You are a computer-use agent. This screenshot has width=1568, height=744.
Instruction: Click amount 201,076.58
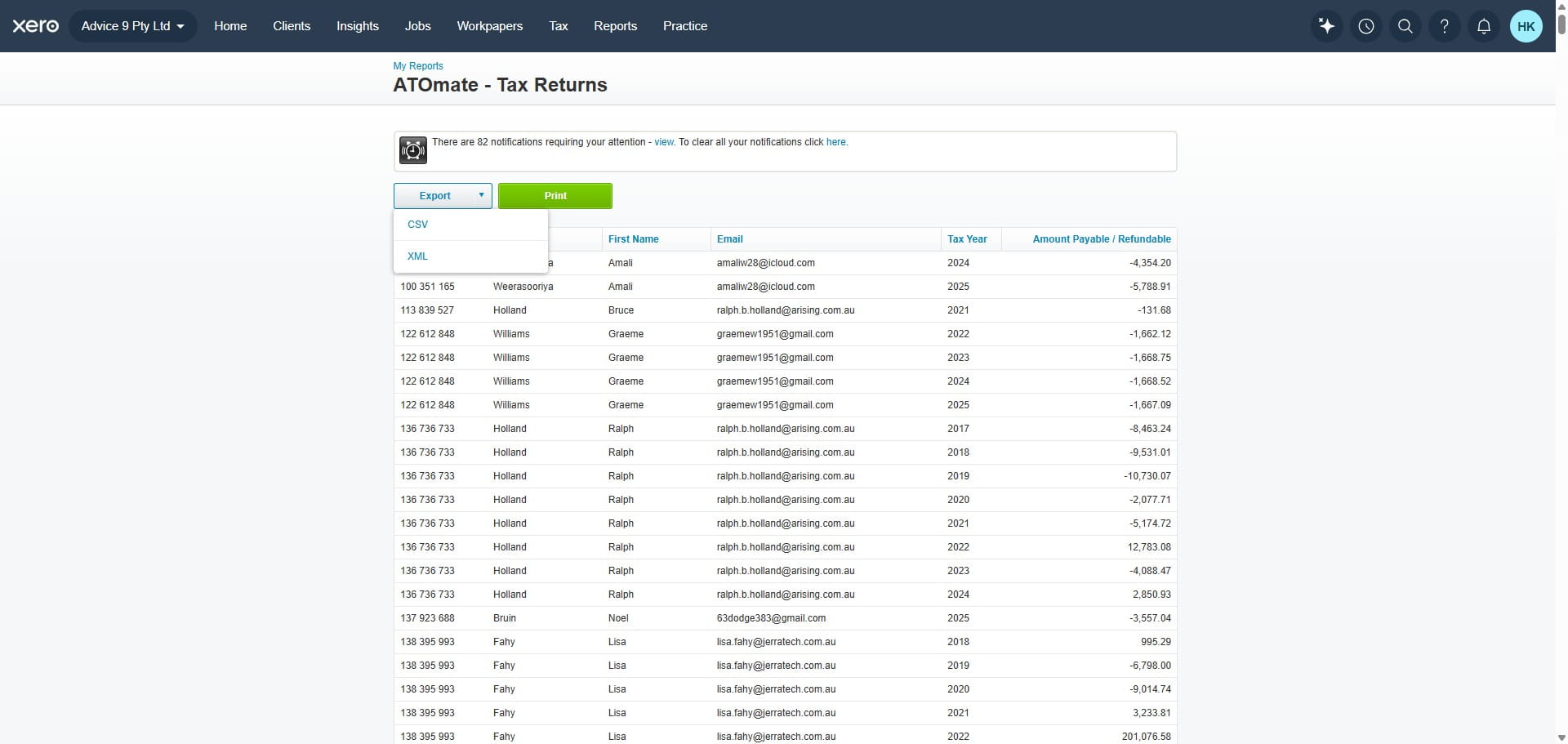[1146, 737]
